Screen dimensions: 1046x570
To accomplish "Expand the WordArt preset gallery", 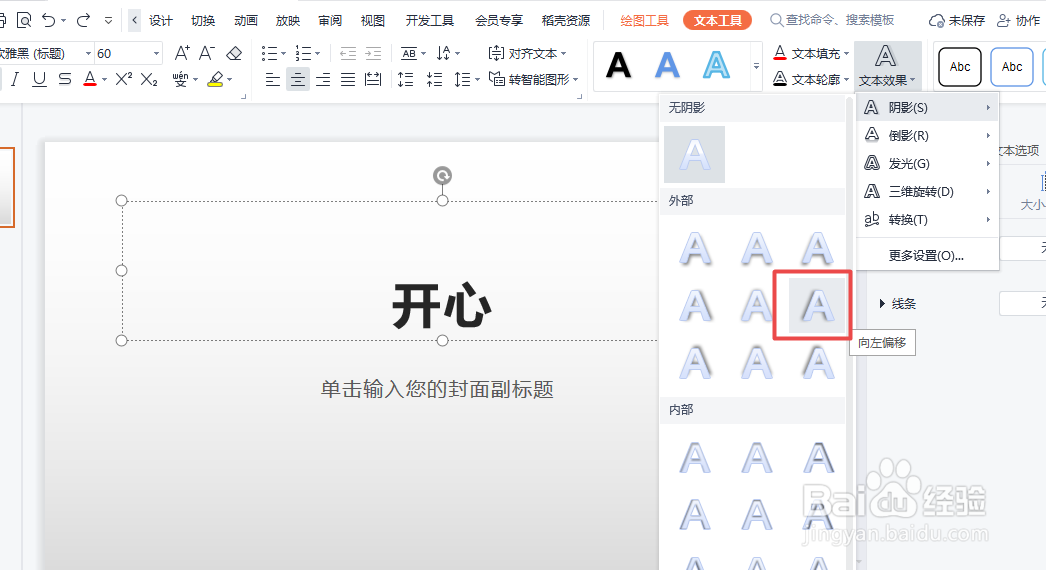I will (756, 66).
